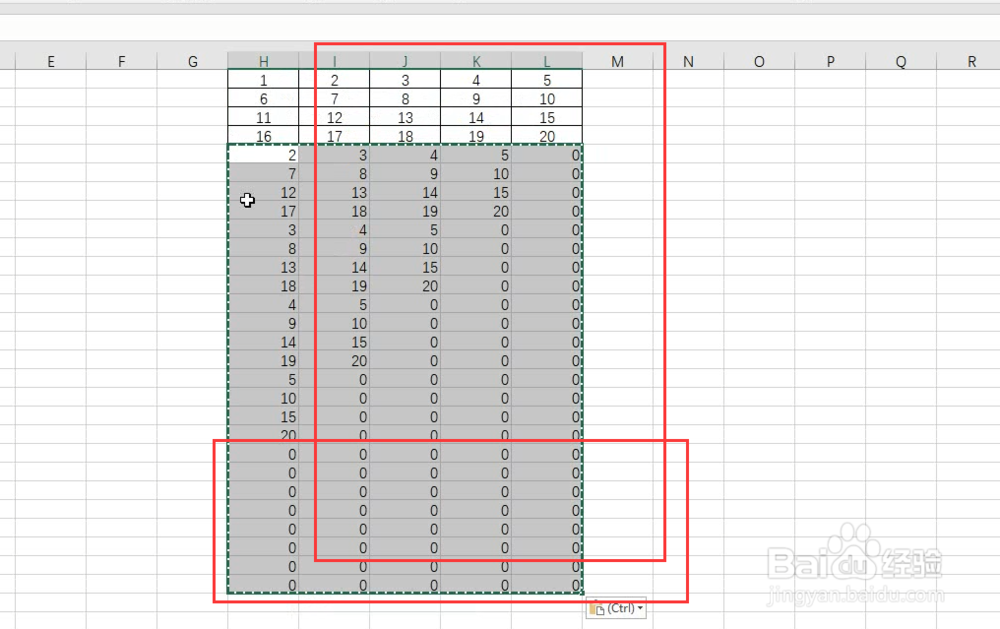Click the cell with 5 in column K

pyautogui.click(x=476, y=154)
